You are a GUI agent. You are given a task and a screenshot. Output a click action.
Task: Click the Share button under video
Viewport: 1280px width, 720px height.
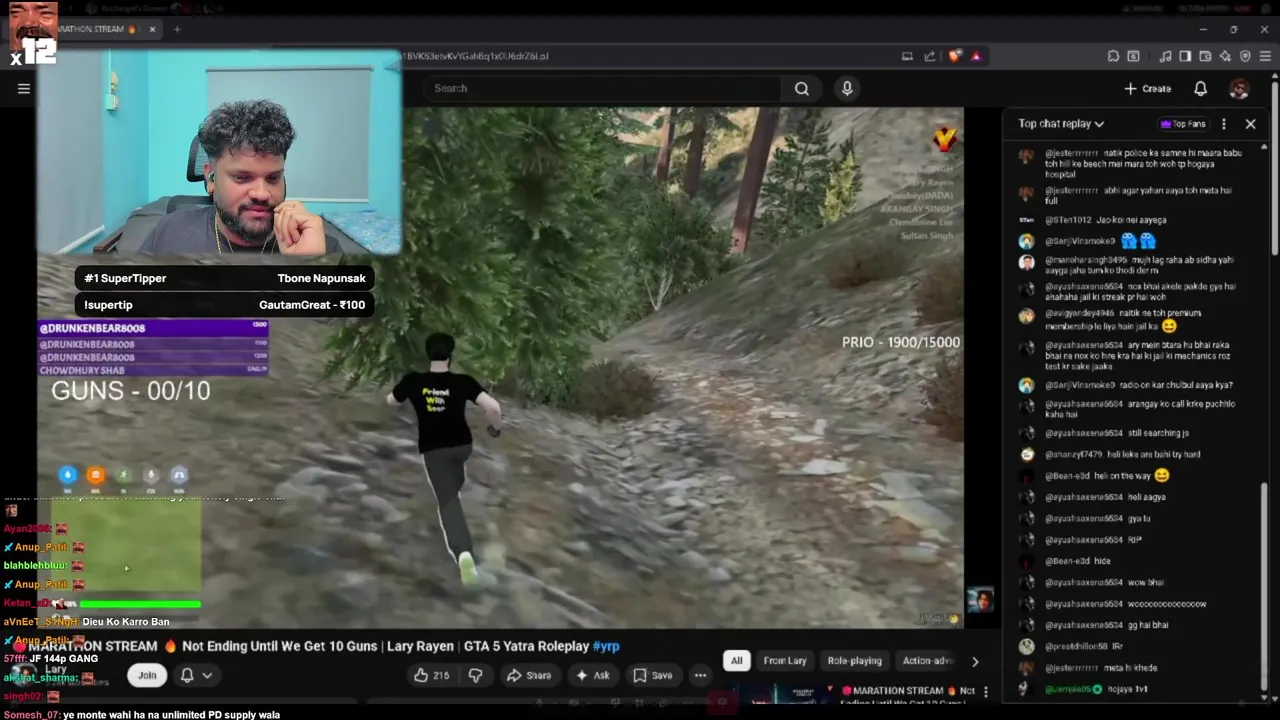(x=528, y=675)
